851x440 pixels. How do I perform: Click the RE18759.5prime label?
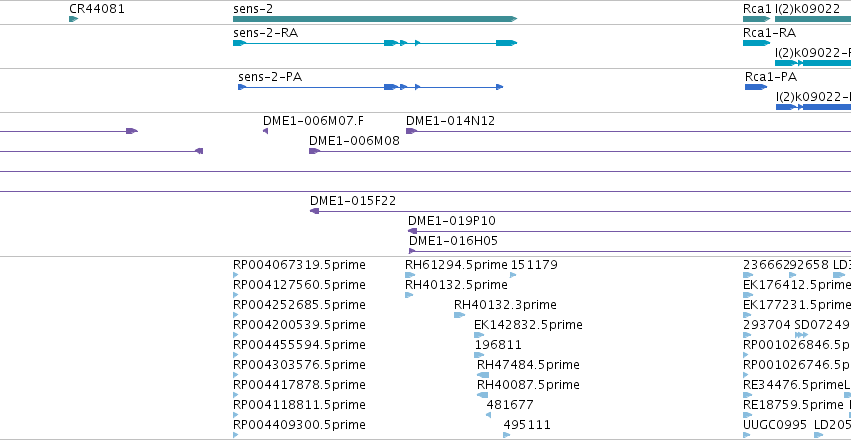(x=793, y=405)
